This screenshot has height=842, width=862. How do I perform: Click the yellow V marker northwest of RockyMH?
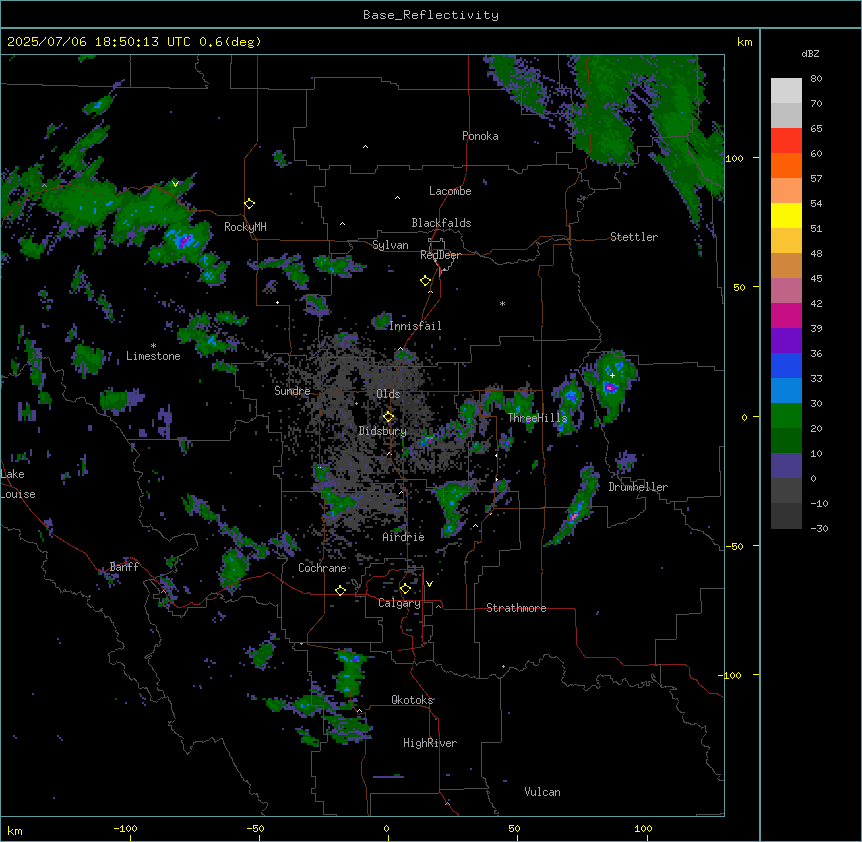tap(175, 184)
